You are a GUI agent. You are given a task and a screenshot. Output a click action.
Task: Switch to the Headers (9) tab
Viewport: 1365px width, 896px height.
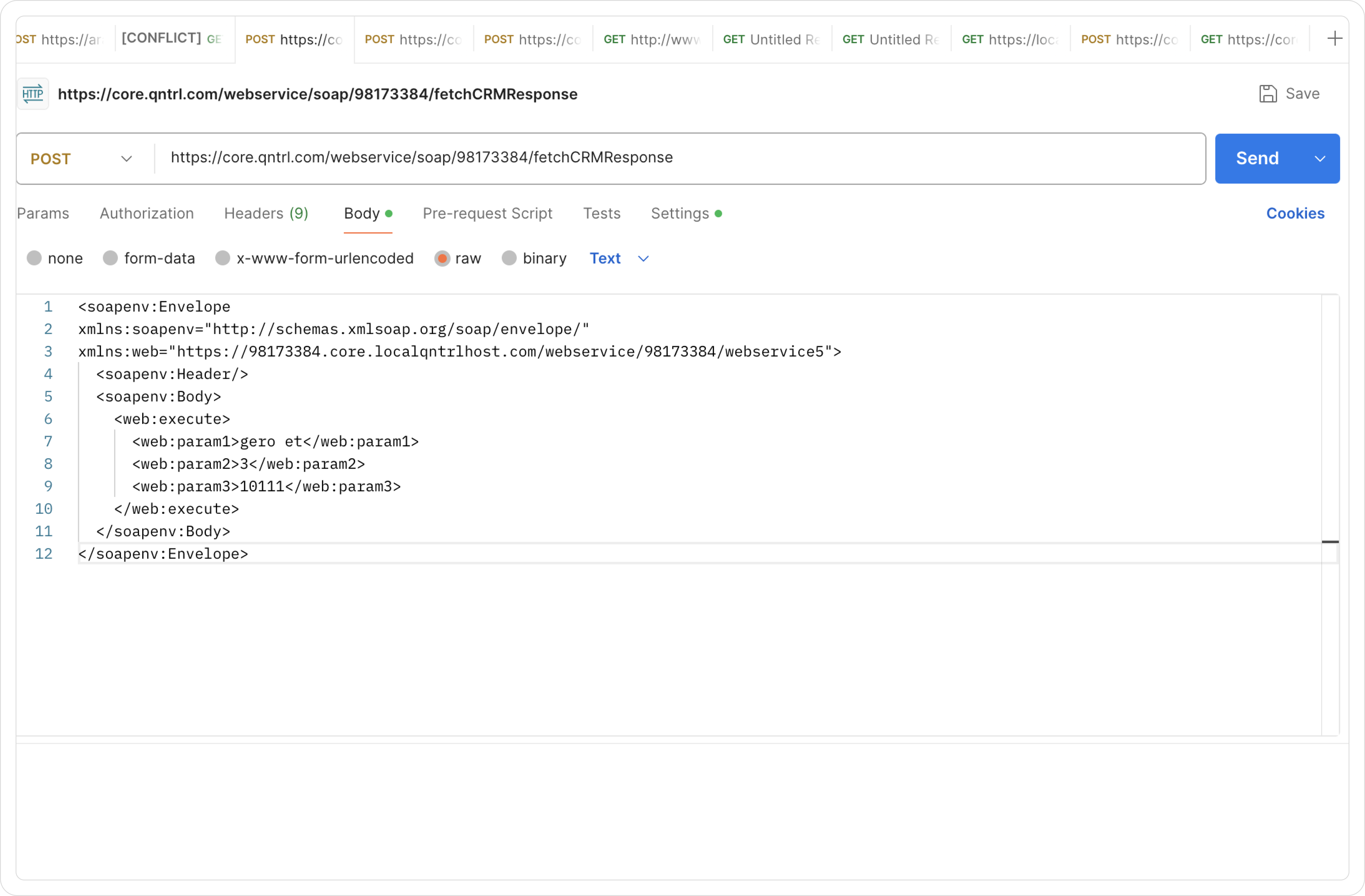coord(266,213)
